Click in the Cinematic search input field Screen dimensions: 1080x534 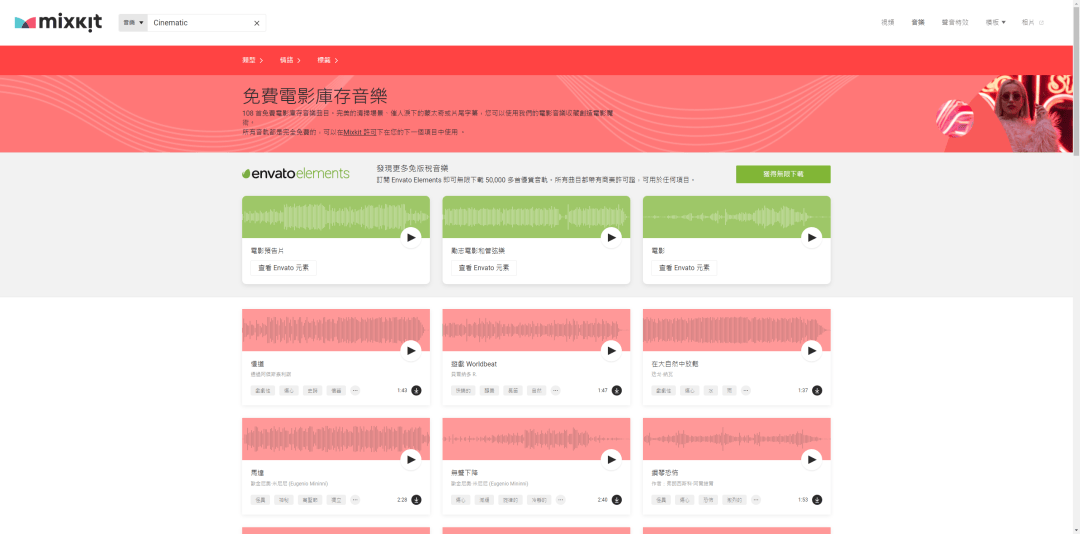point(200,23)
